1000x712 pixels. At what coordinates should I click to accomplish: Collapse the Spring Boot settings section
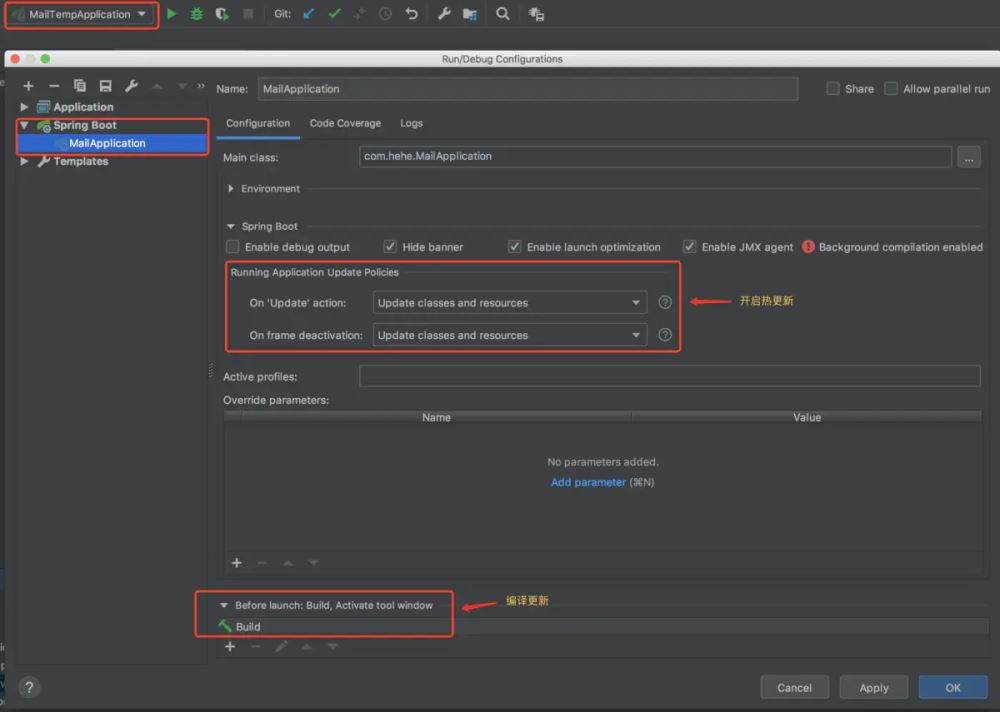[231, 226]
